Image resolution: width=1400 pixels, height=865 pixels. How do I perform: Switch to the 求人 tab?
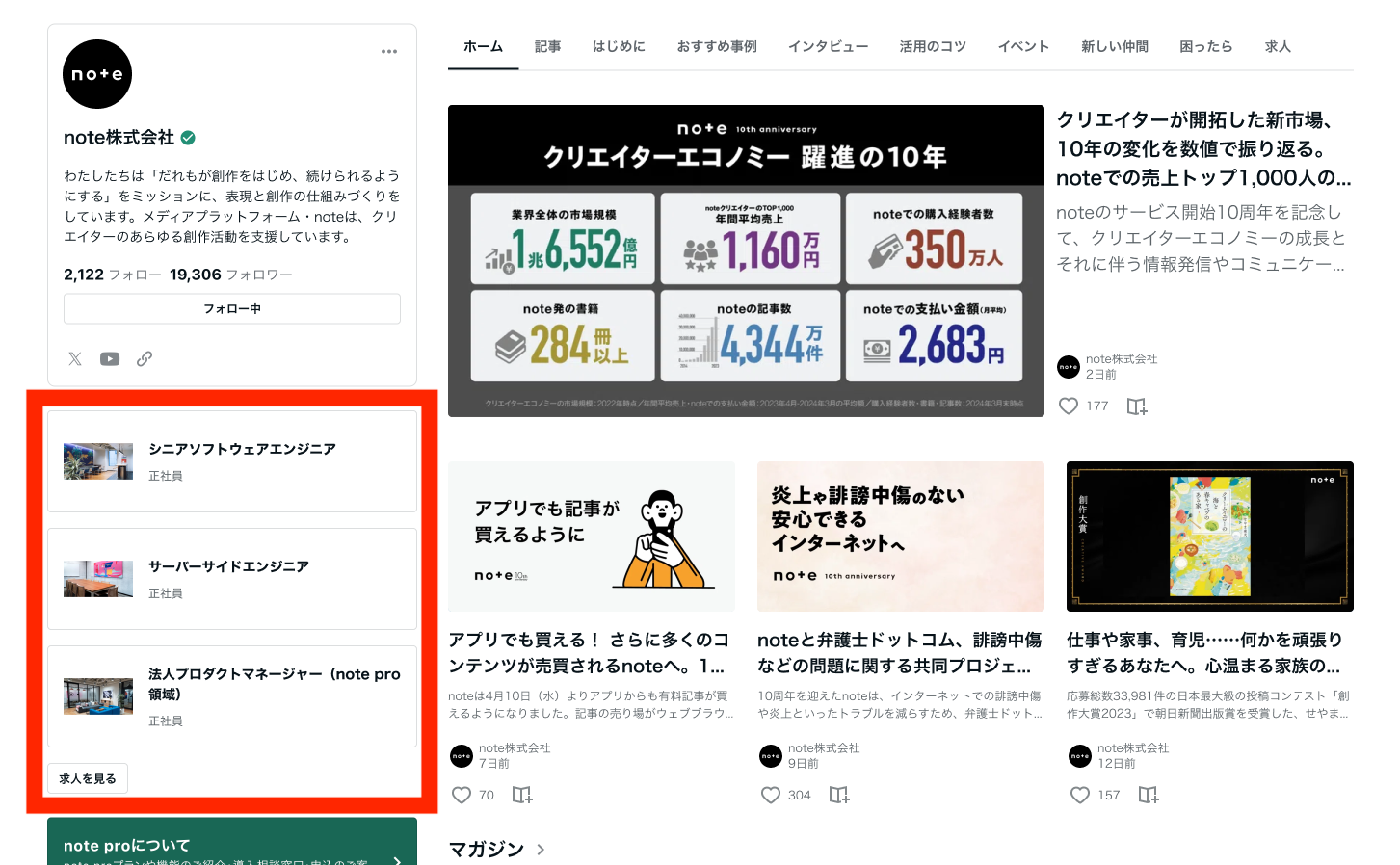coord(1279,47)
